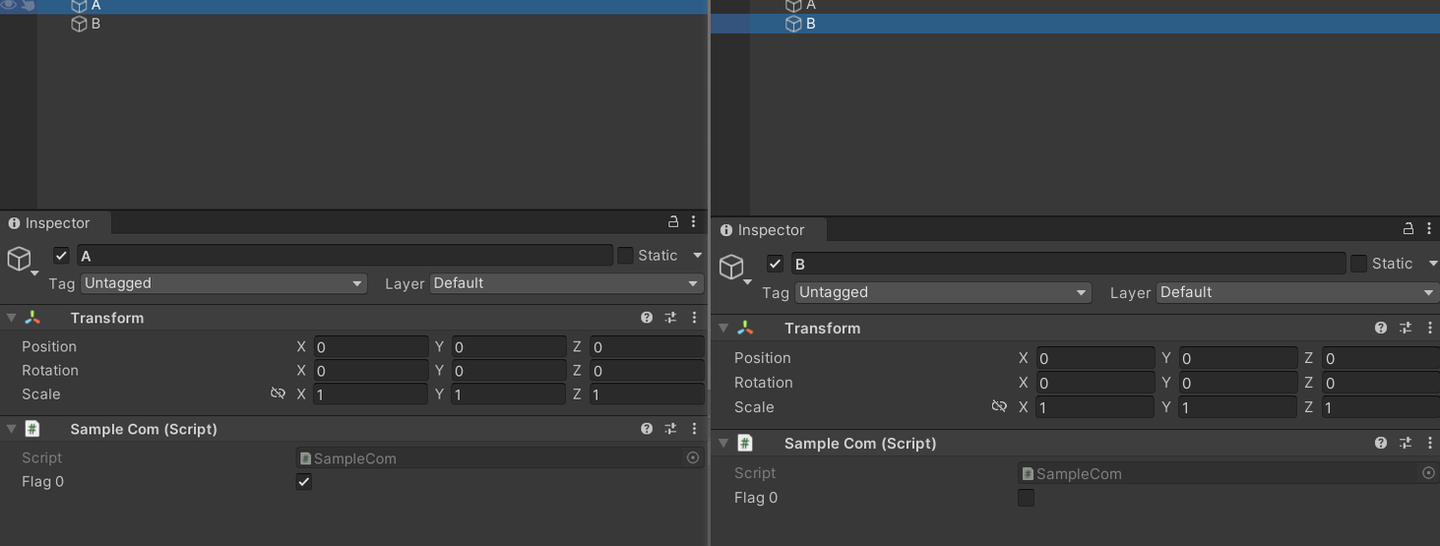Click the lock icon on left Inspector

tap(674, 222)
